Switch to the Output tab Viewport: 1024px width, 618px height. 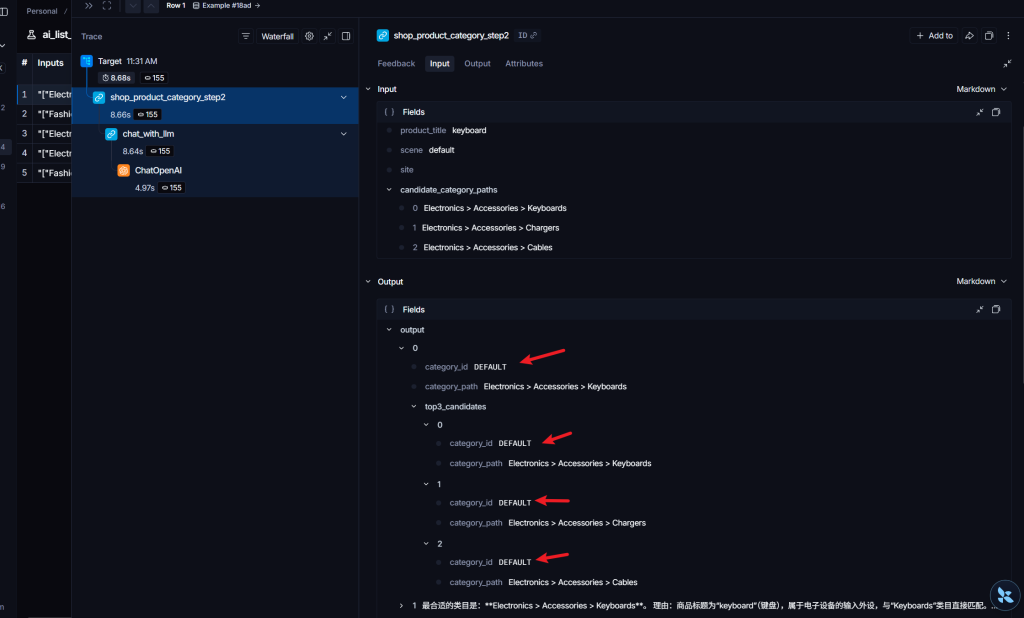coord(477,63)
